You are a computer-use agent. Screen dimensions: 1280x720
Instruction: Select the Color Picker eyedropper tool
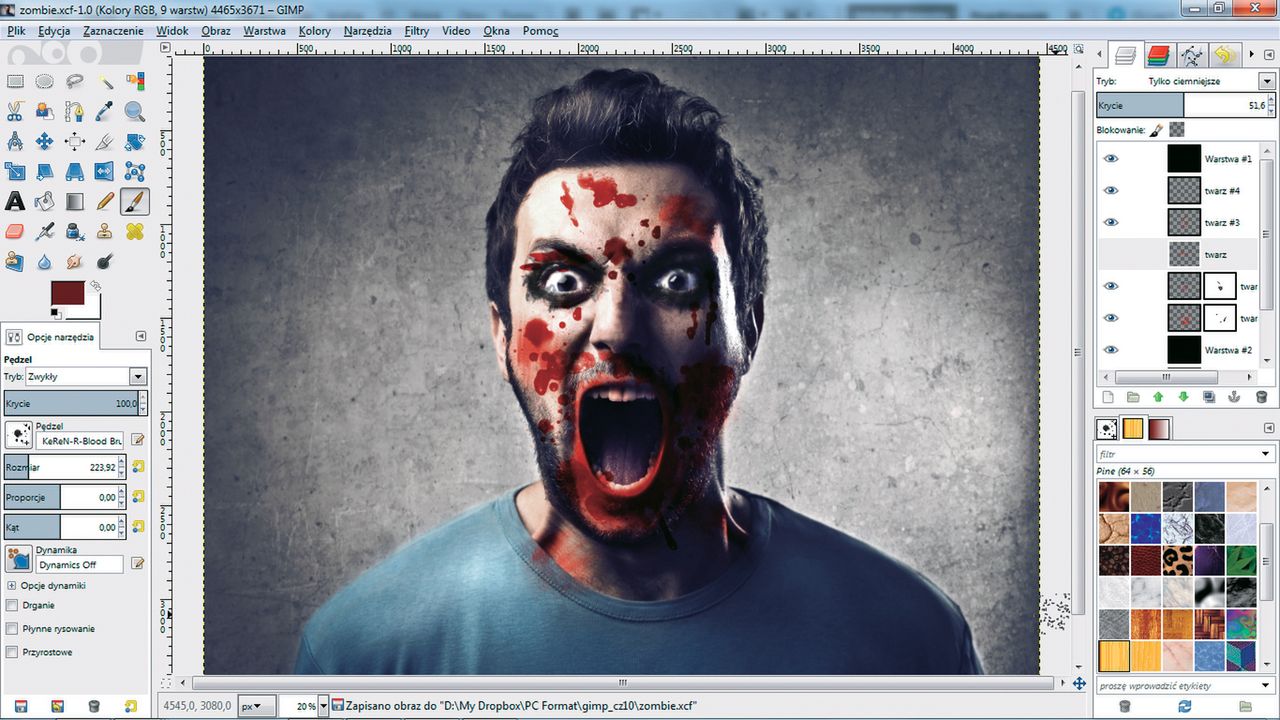tap(105, 112)
